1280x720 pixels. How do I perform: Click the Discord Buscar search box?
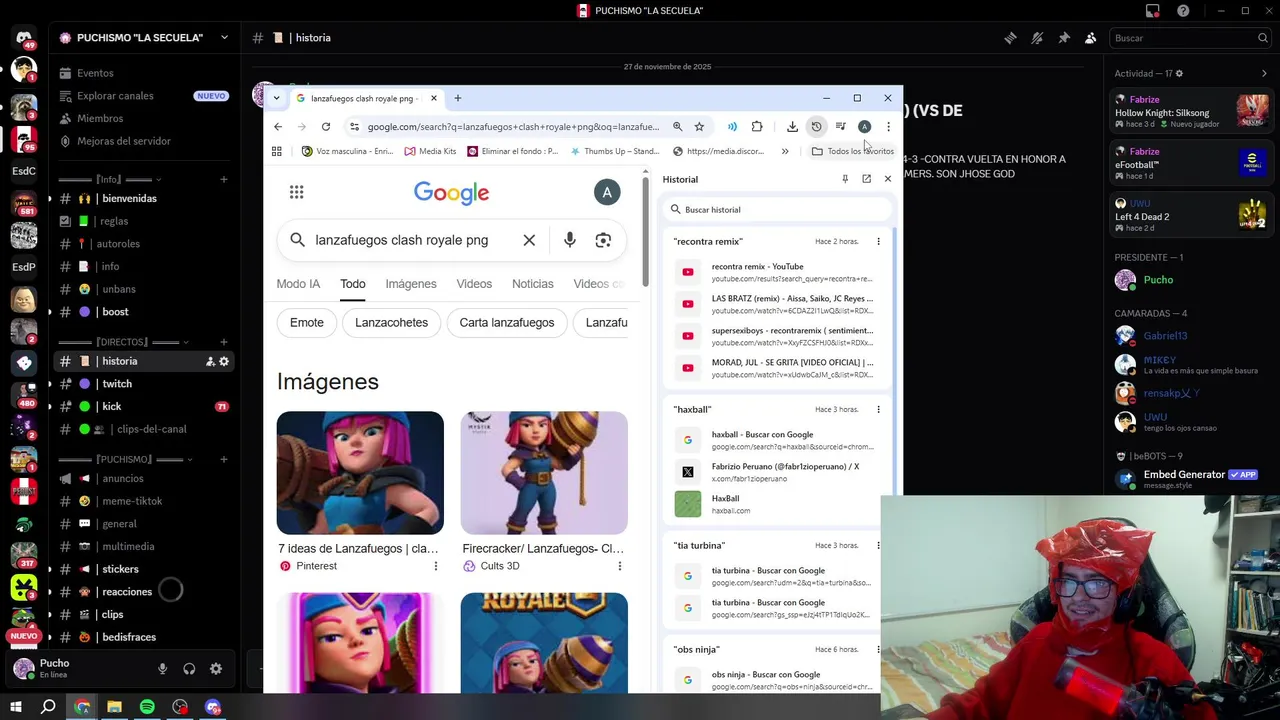click(x=1191, y=38)
